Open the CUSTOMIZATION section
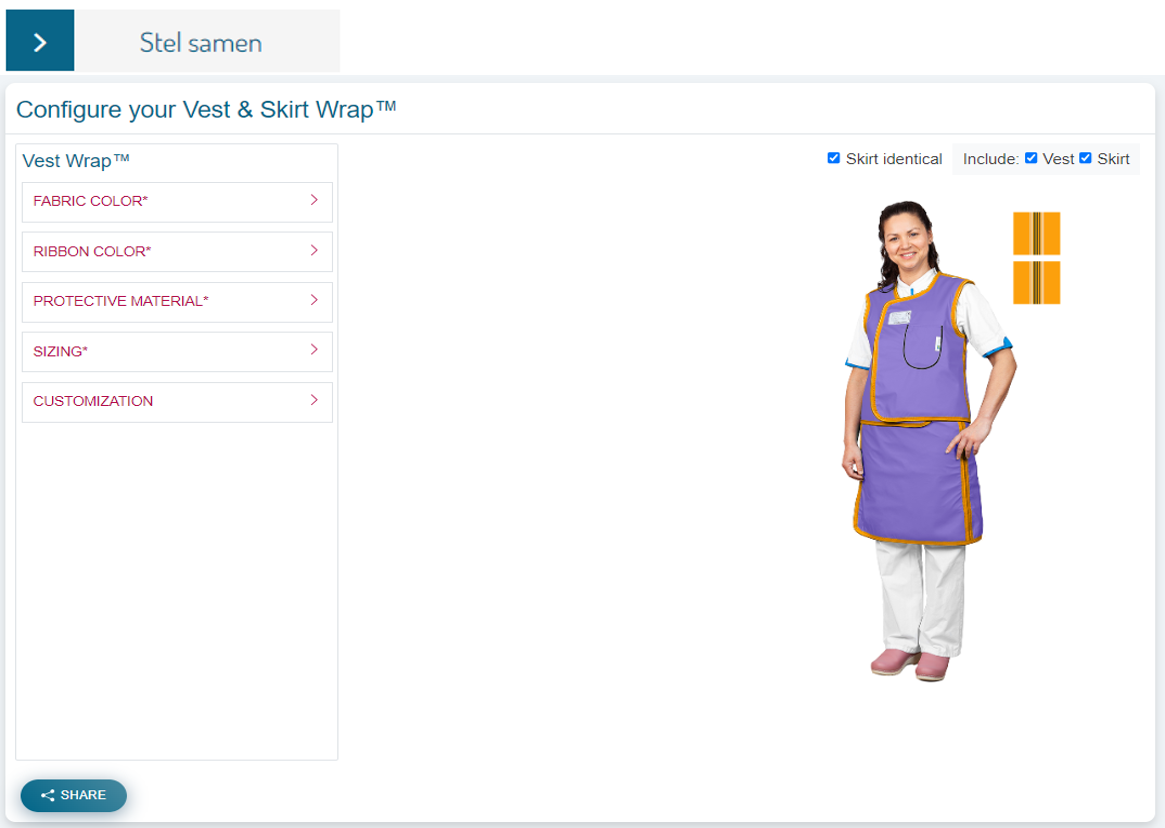This screenshot has height=828, width=1165. point(177,401)
